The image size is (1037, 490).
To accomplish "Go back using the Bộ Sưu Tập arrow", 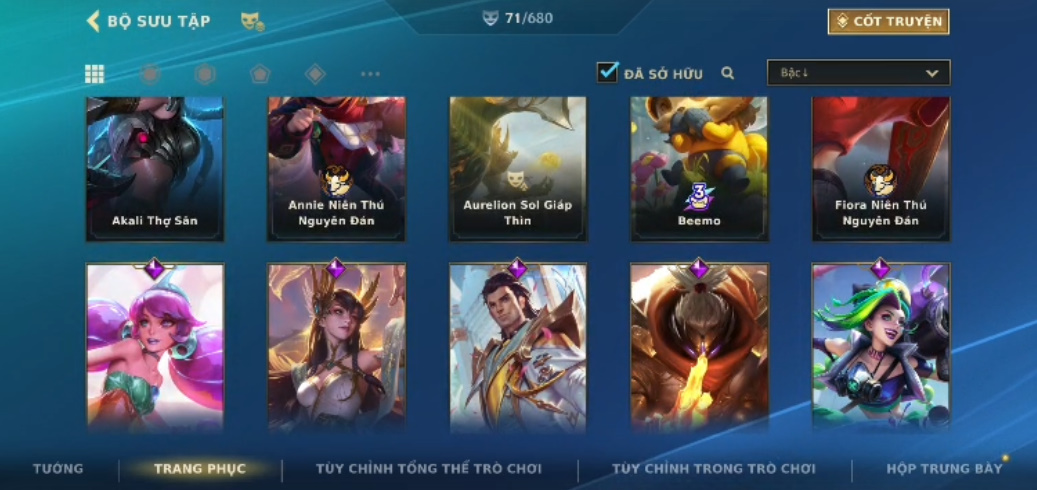I will coord(93,21).
